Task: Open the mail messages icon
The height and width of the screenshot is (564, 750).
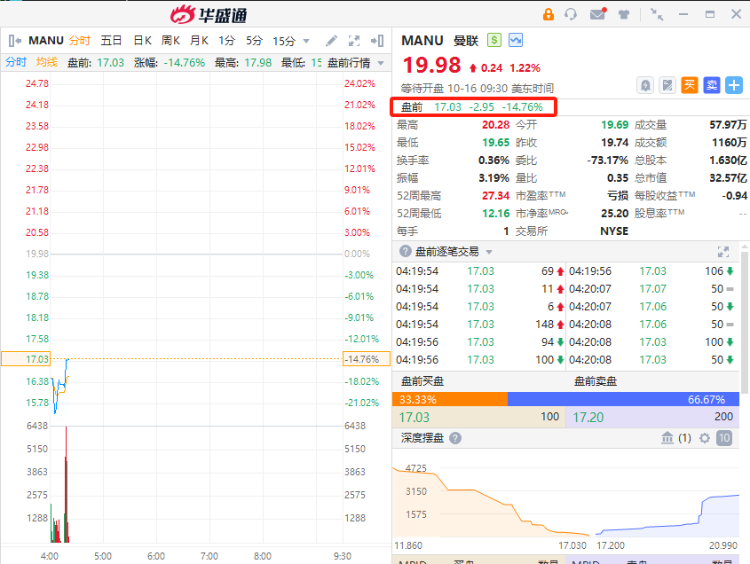Action: (x=598, y=14)
